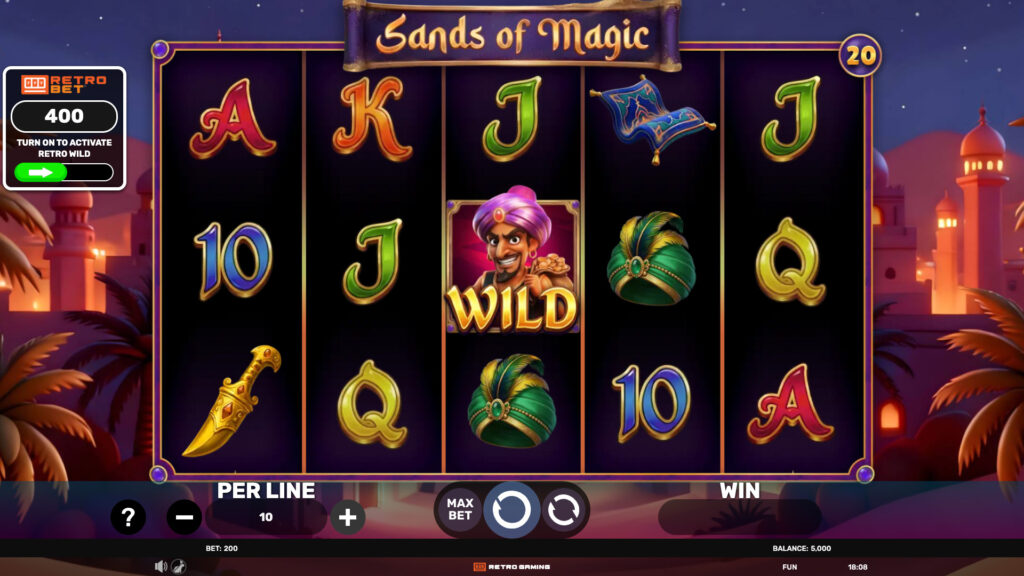This screenshot has height=576, width=1024.
Task: Click the magic carpet symbol
Action: (652, 118)
